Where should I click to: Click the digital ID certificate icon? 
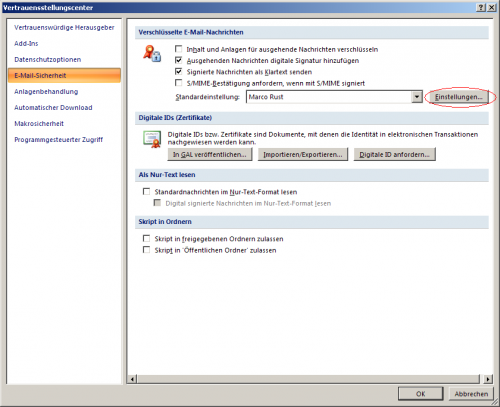pyautogui.click(x=152, y=139)
